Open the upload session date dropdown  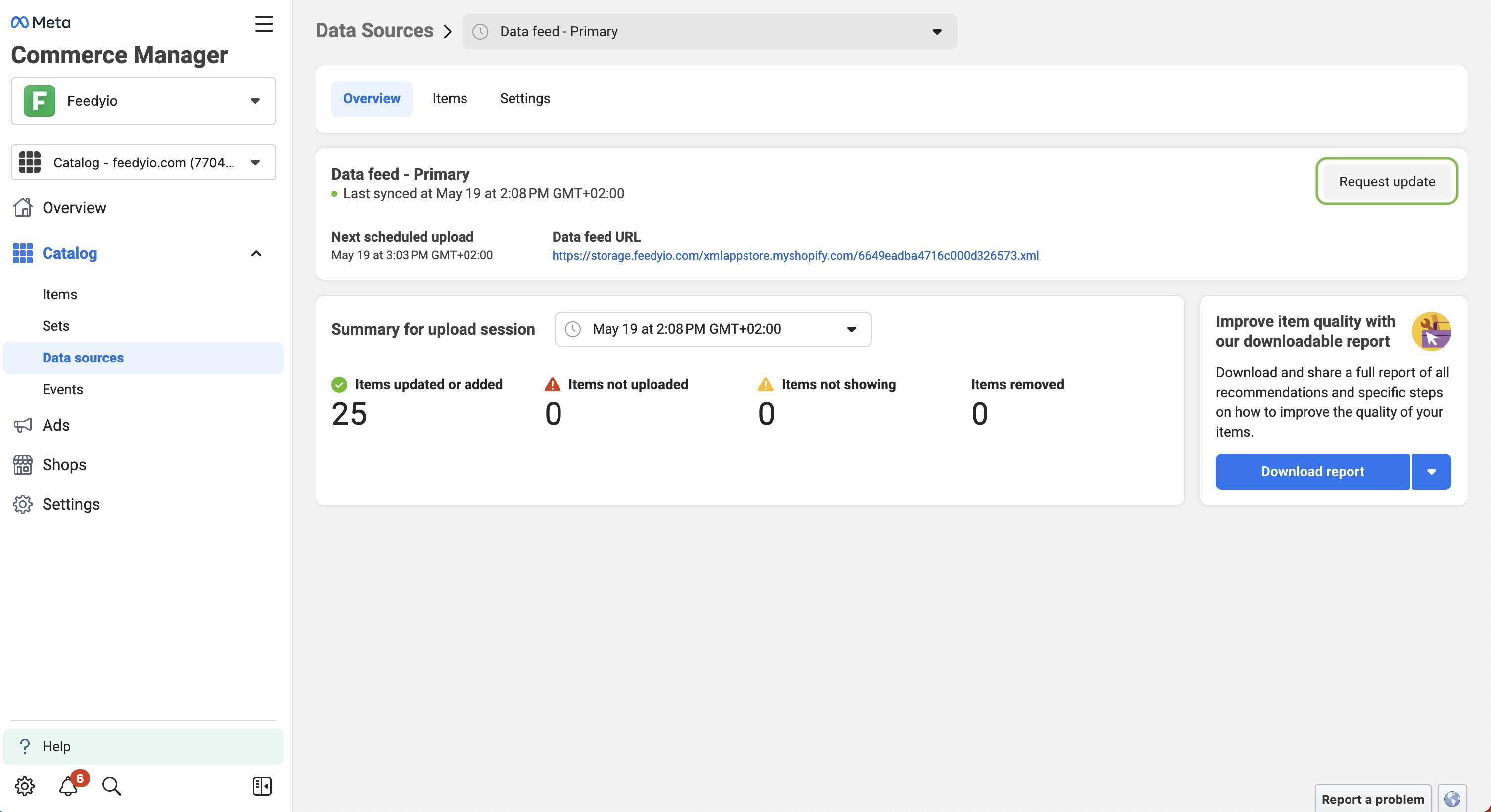713,329
